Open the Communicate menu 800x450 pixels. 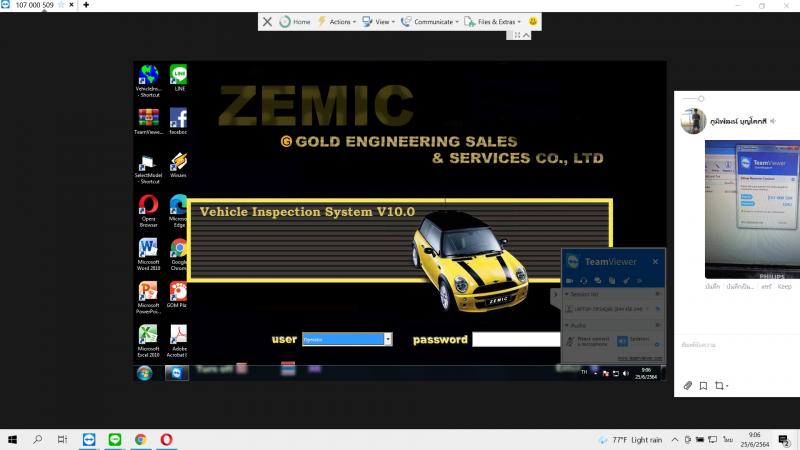(x=430, y=21)
